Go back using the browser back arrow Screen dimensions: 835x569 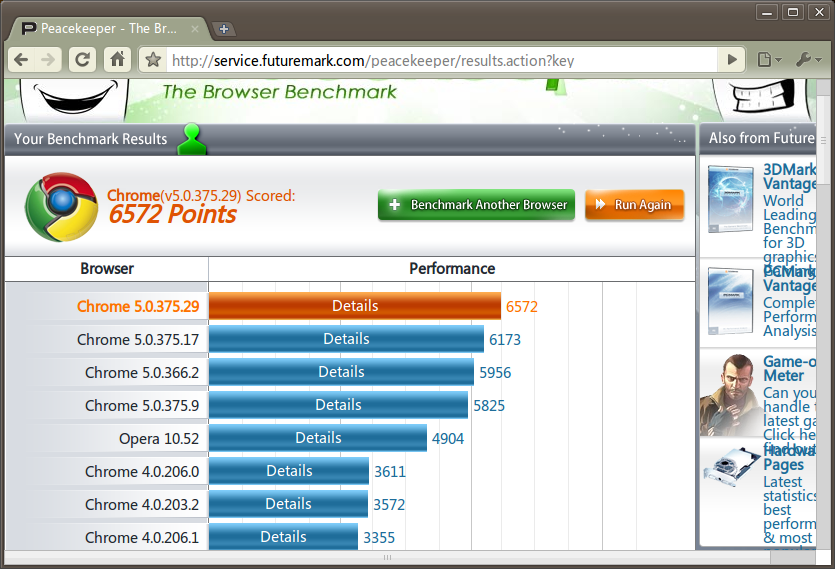(22, 60)
